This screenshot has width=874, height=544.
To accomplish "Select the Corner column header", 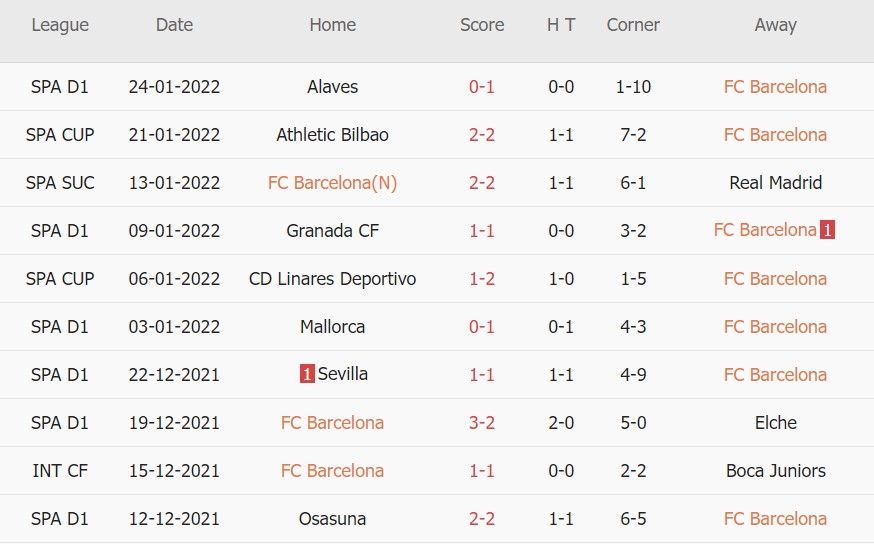I will pos(633,25).
